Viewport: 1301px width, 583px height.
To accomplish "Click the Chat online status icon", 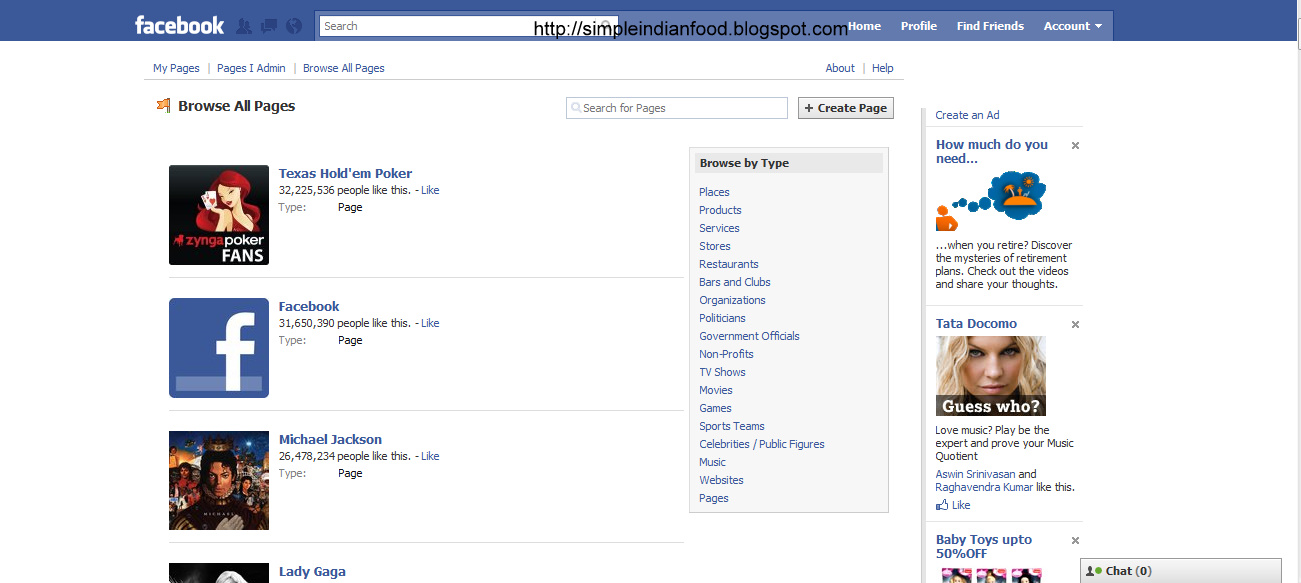I will click(1094, 571).
